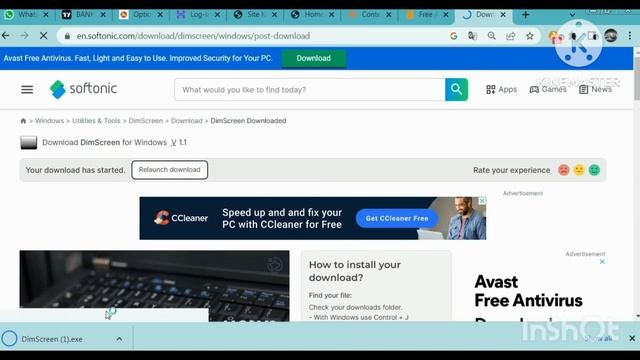Click the DimScreen app icon thumbnail
This screenshot has width=640, height=360.
(29, 142)
